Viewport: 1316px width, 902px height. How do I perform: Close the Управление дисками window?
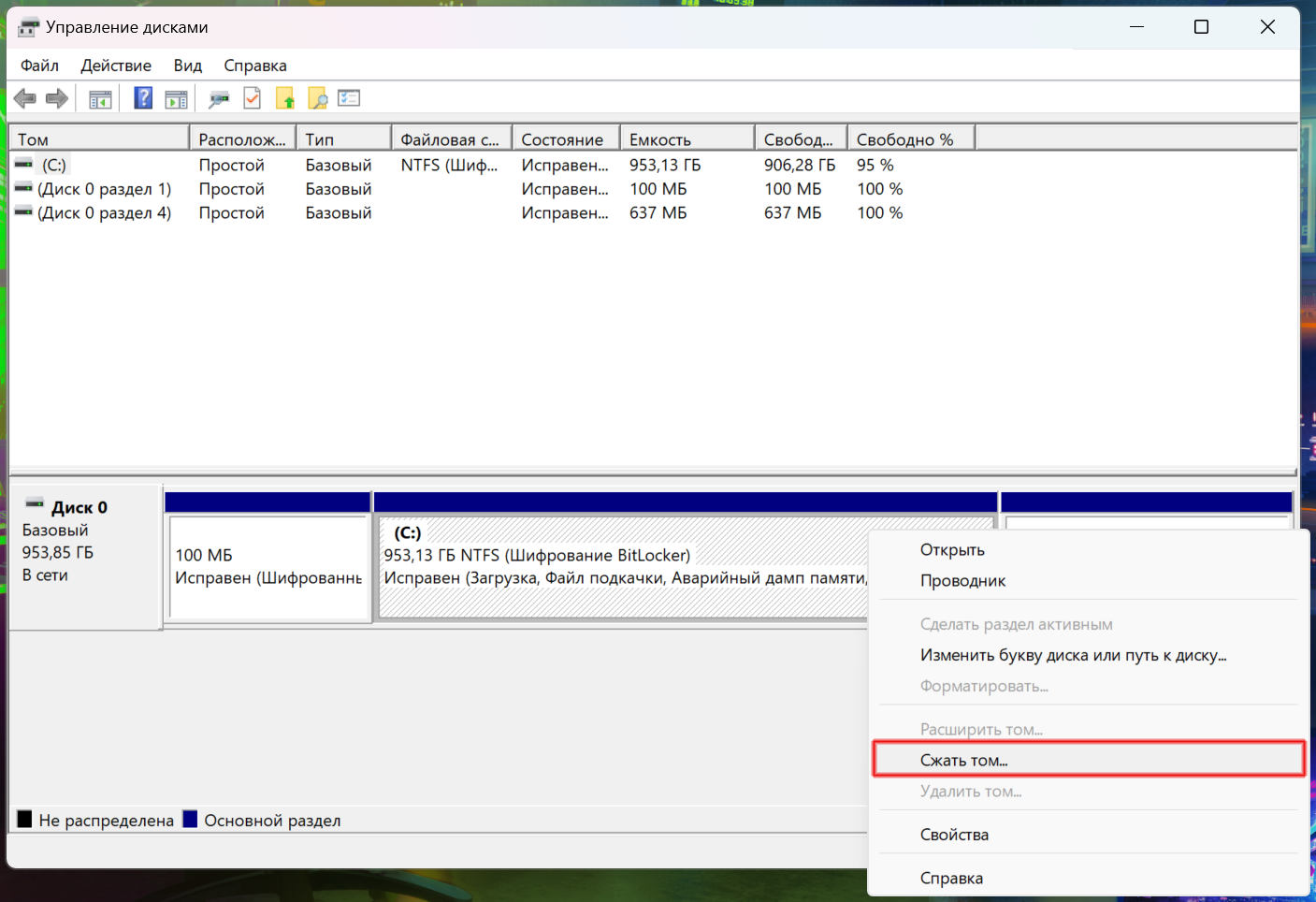1267,27
